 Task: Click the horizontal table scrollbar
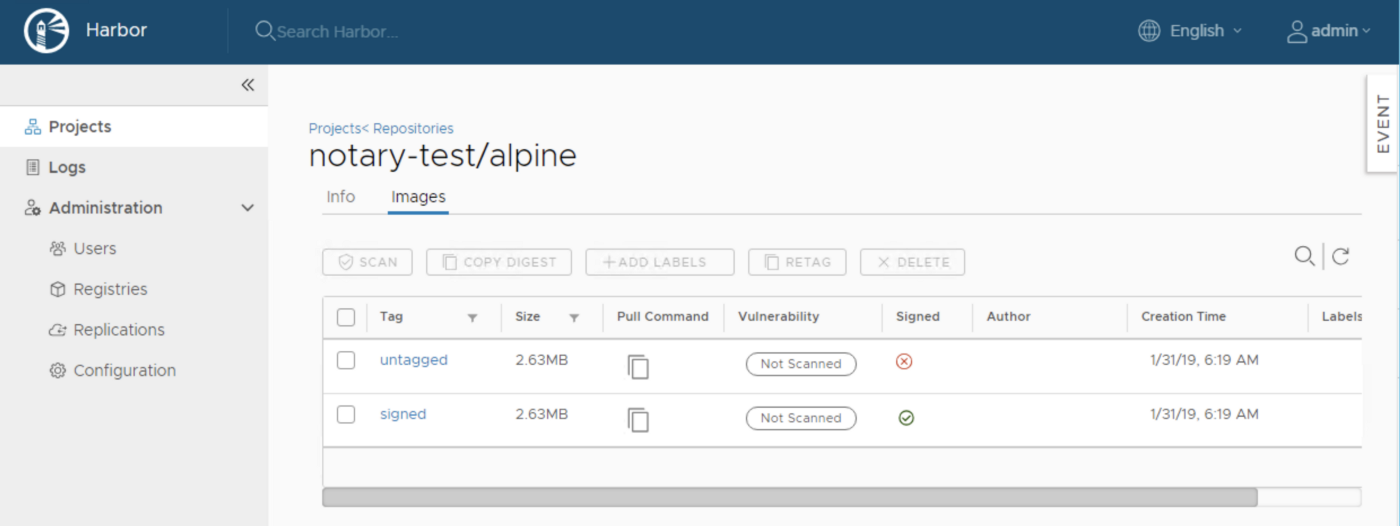[790, 497]
